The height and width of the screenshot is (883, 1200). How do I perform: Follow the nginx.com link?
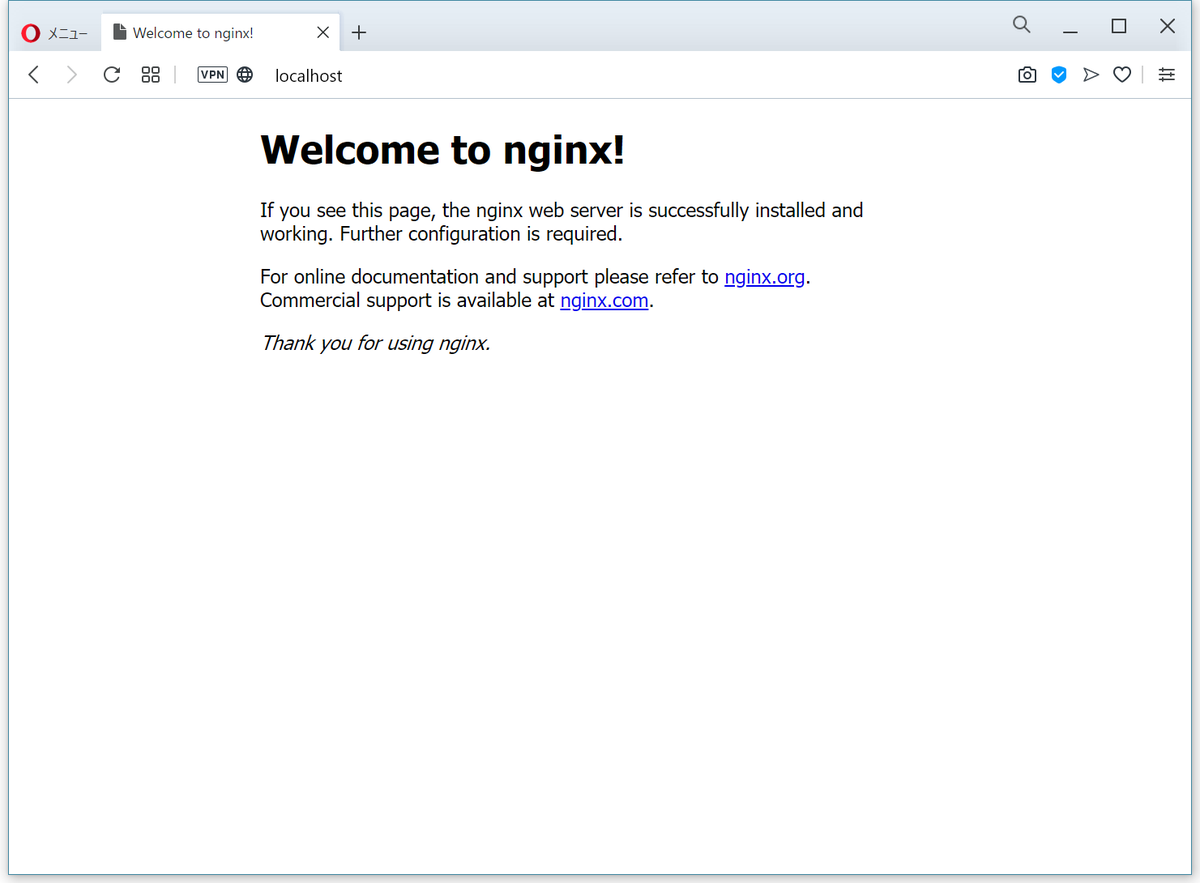[x=604, y=300]
